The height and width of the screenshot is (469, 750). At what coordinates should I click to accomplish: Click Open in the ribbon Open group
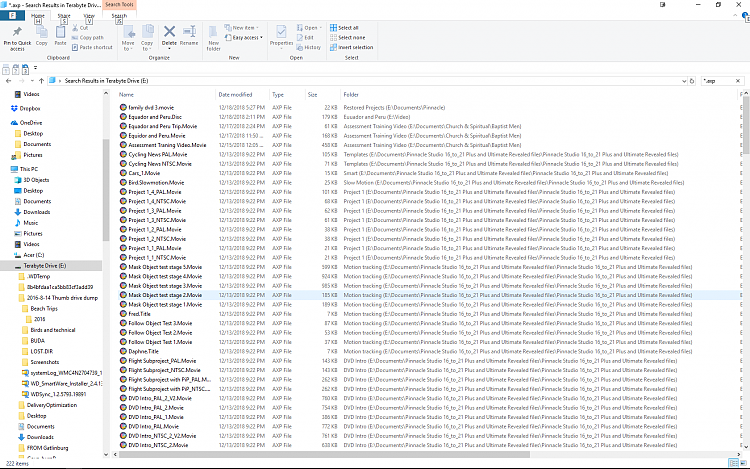pyautogui.click(x=309, y=28)
